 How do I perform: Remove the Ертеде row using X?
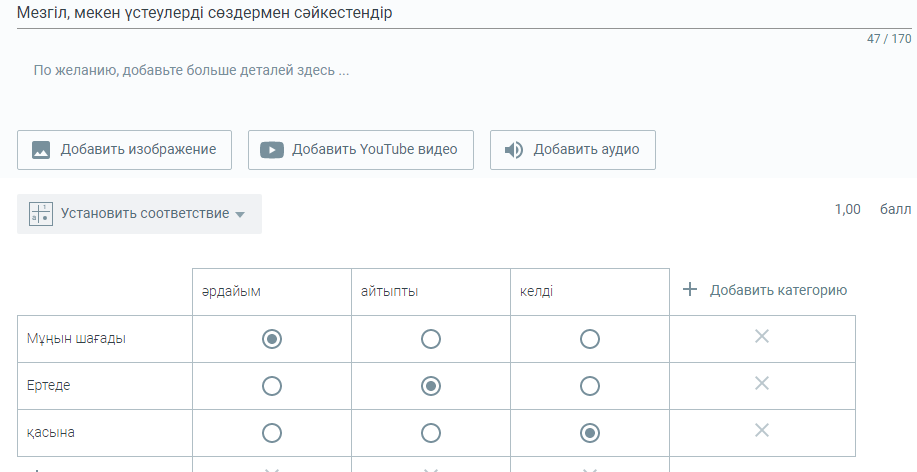[761, 383]
